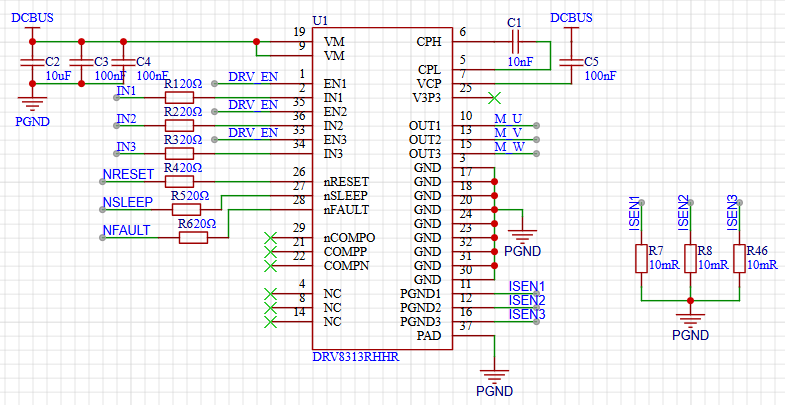Click the ISEN2 label at PGND2 pin
The height and width of the screenshot is (405, 785).
pyautogui.click(x=527, y=300)
